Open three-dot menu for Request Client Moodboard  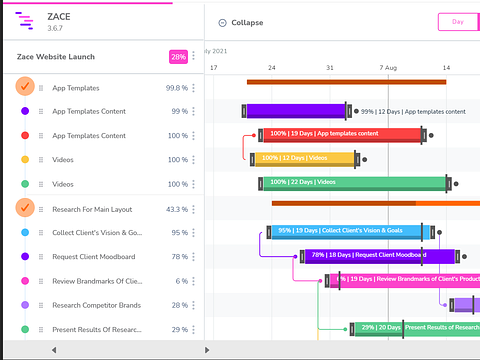[x=194, y=257]
